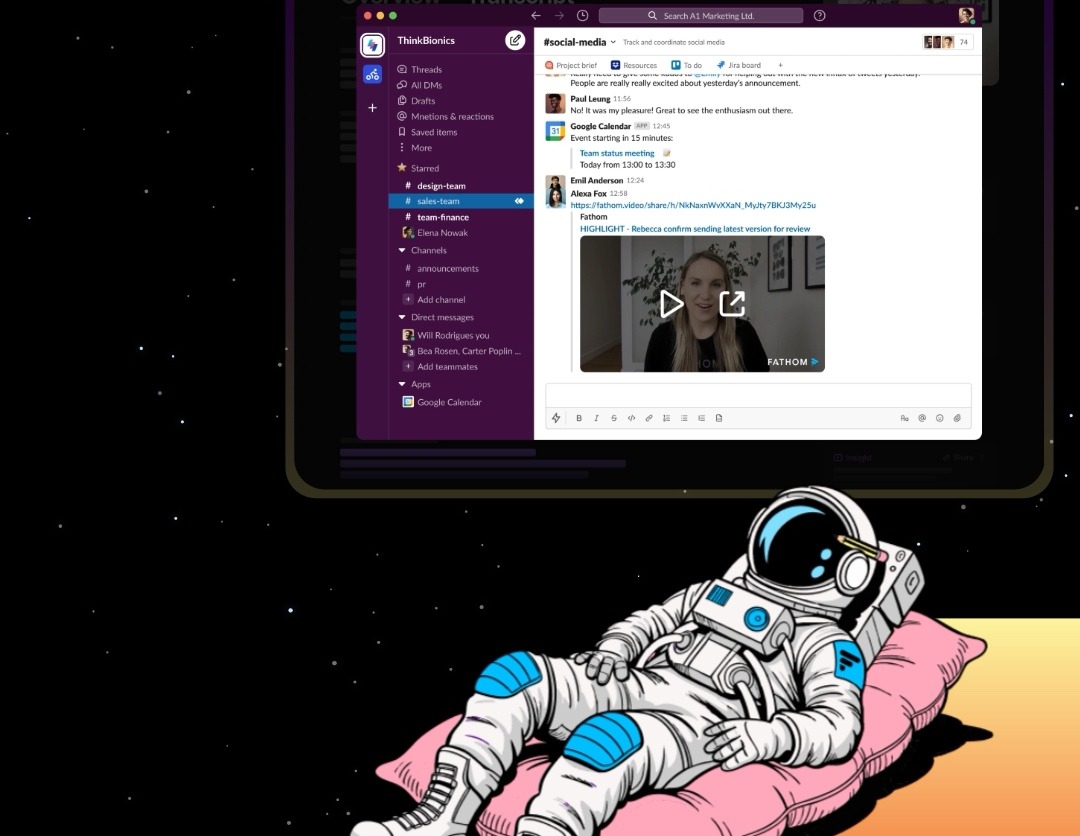Insert a code block in composer
This screenshot has width=1080, height=836.
(x=719, y=418)
